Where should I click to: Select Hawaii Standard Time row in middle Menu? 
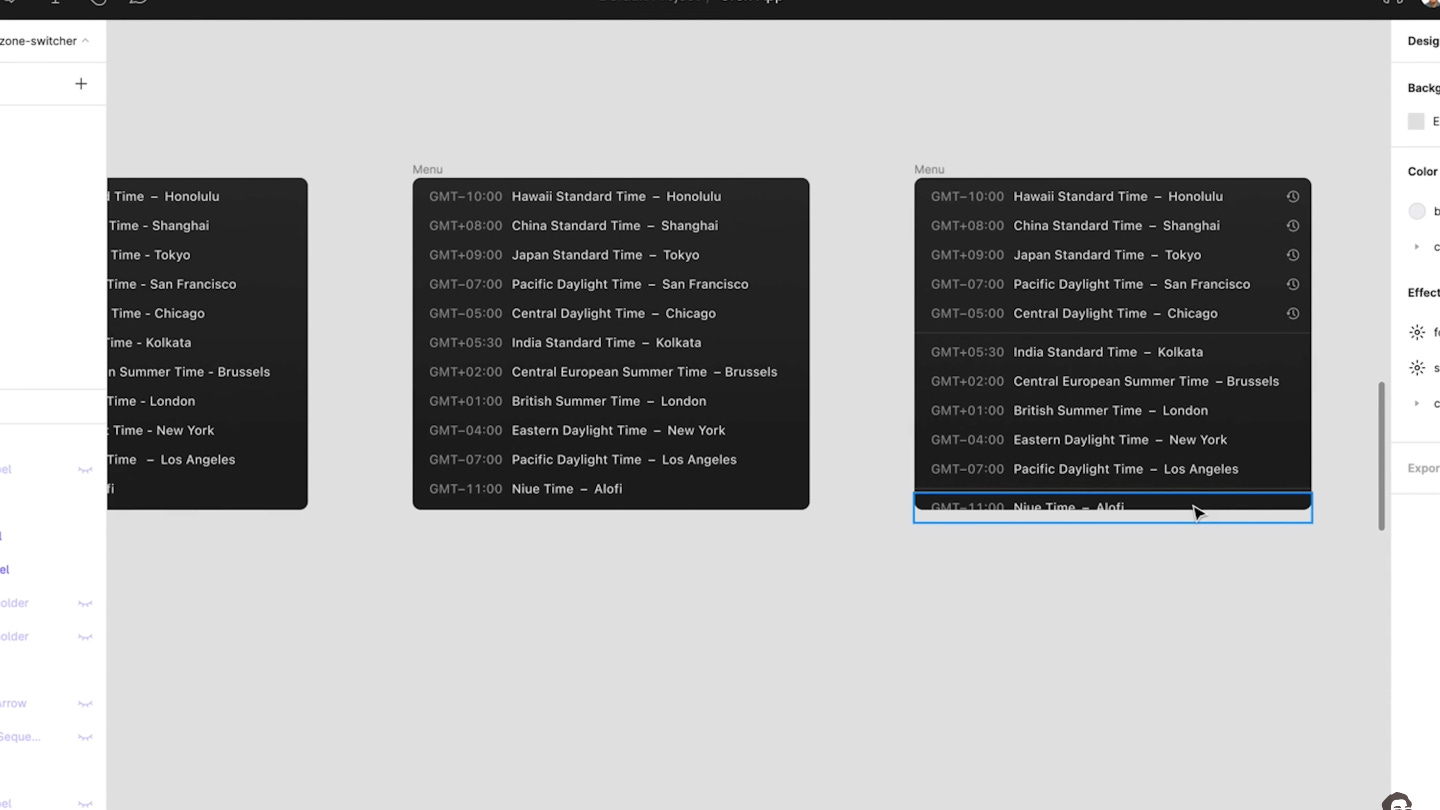[611, 197]
